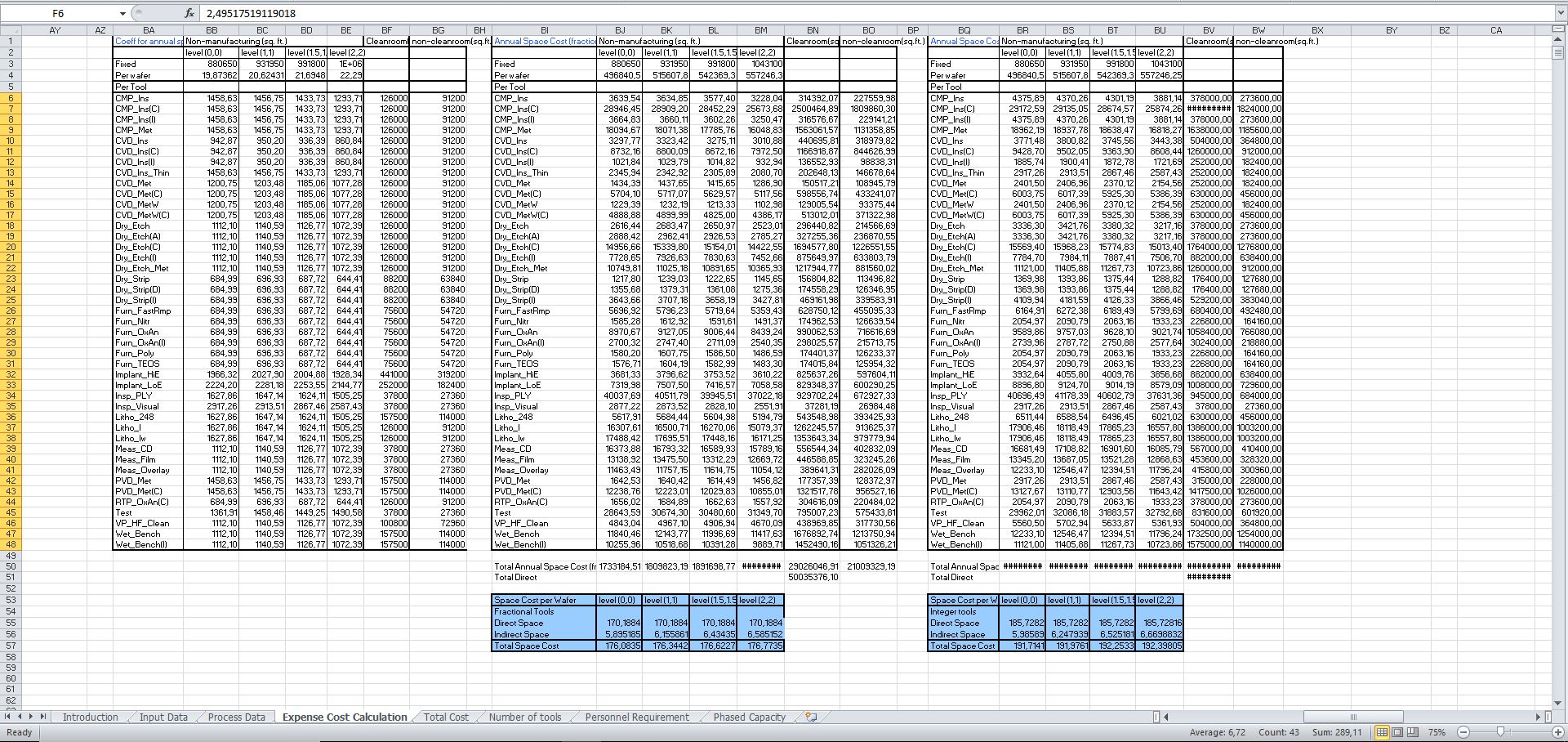Click the formula bar value 2,49517519119018
The height and width of the screenshot is (742, 1568).
251,13
